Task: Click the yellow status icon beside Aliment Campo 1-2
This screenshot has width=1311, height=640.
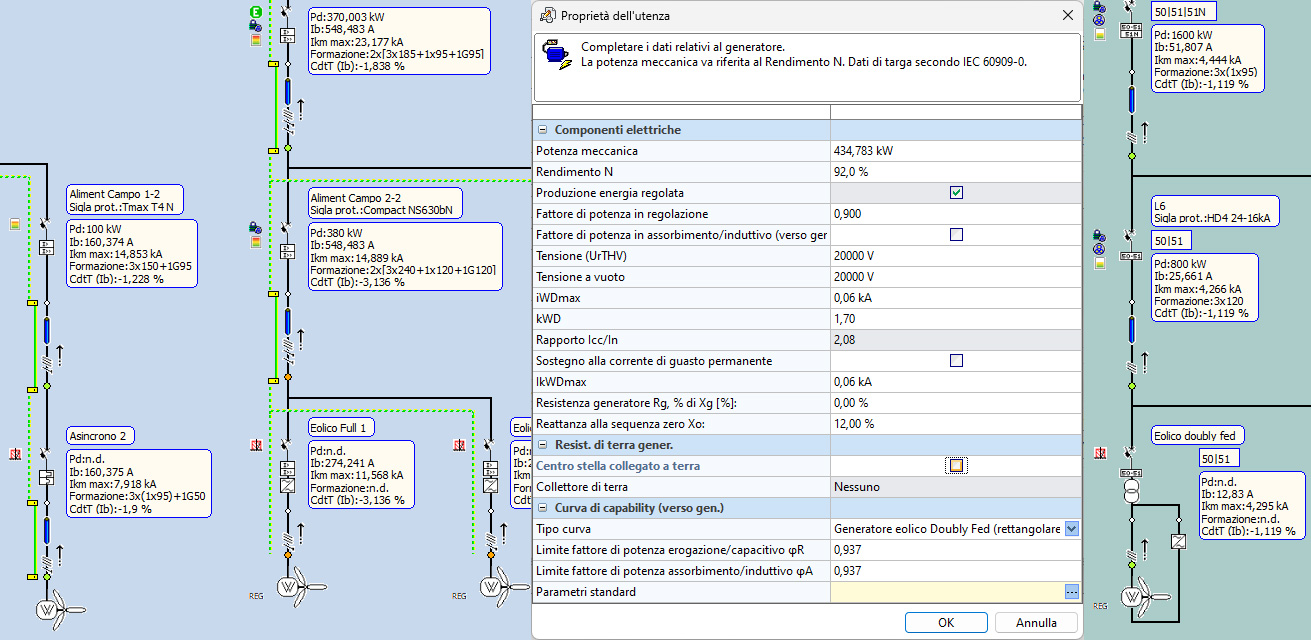Action: pos(15,224)
